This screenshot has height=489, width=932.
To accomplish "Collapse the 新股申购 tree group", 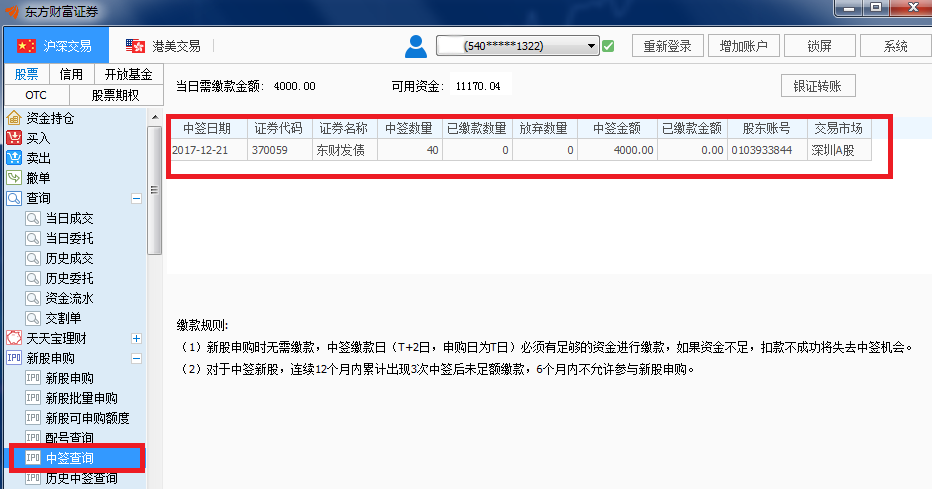I will tap(136, 358).
